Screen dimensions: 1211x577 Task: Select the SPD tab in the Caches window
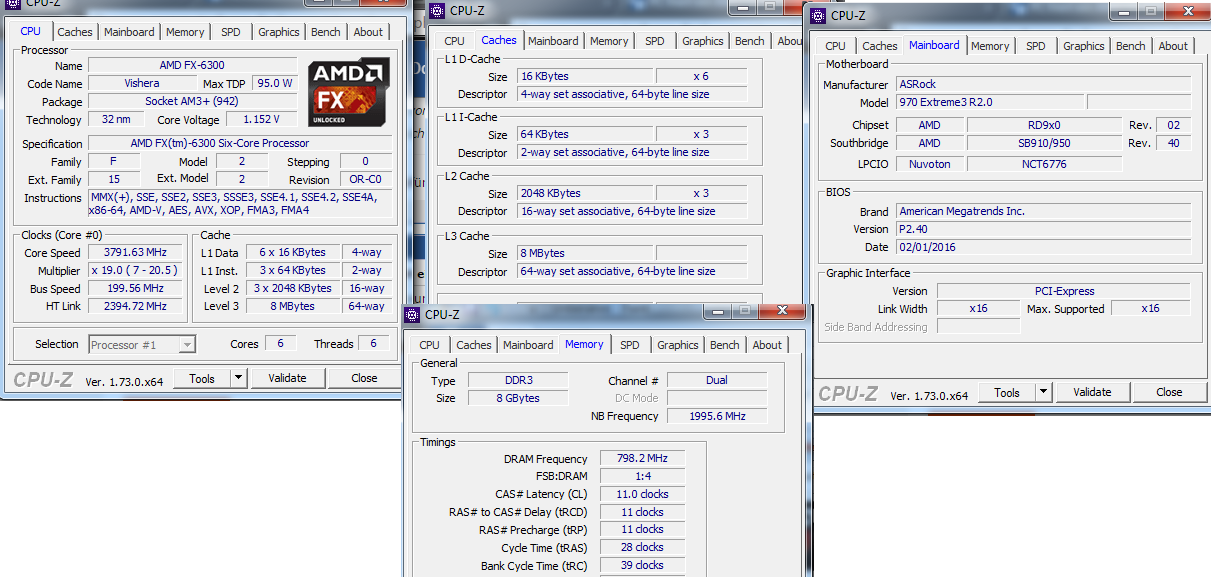tap(655, 41)
